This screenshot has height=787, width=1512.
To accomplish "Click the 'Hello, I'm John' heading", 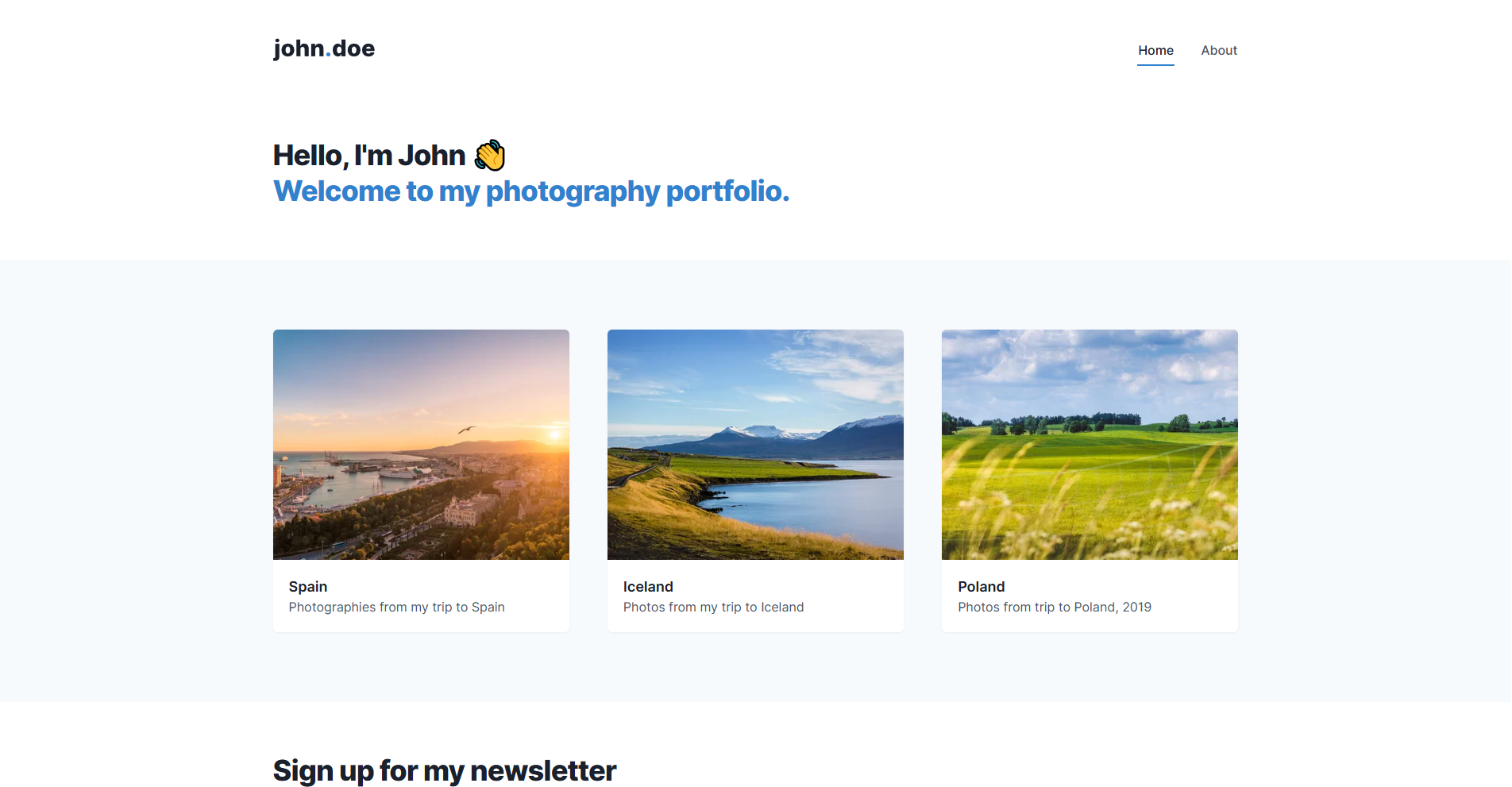I will coord(369,156).
